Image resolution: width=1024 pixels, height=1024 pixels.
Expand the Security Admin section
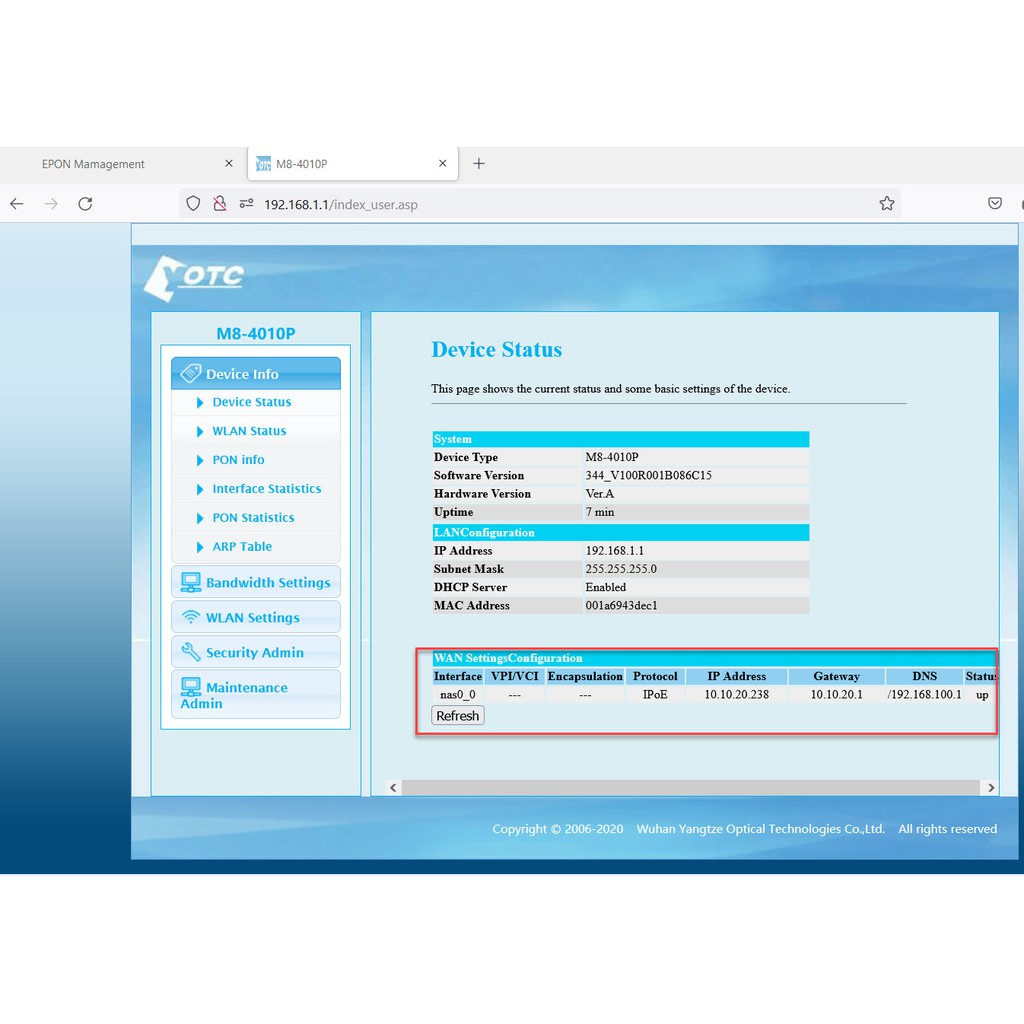(256, 652)
